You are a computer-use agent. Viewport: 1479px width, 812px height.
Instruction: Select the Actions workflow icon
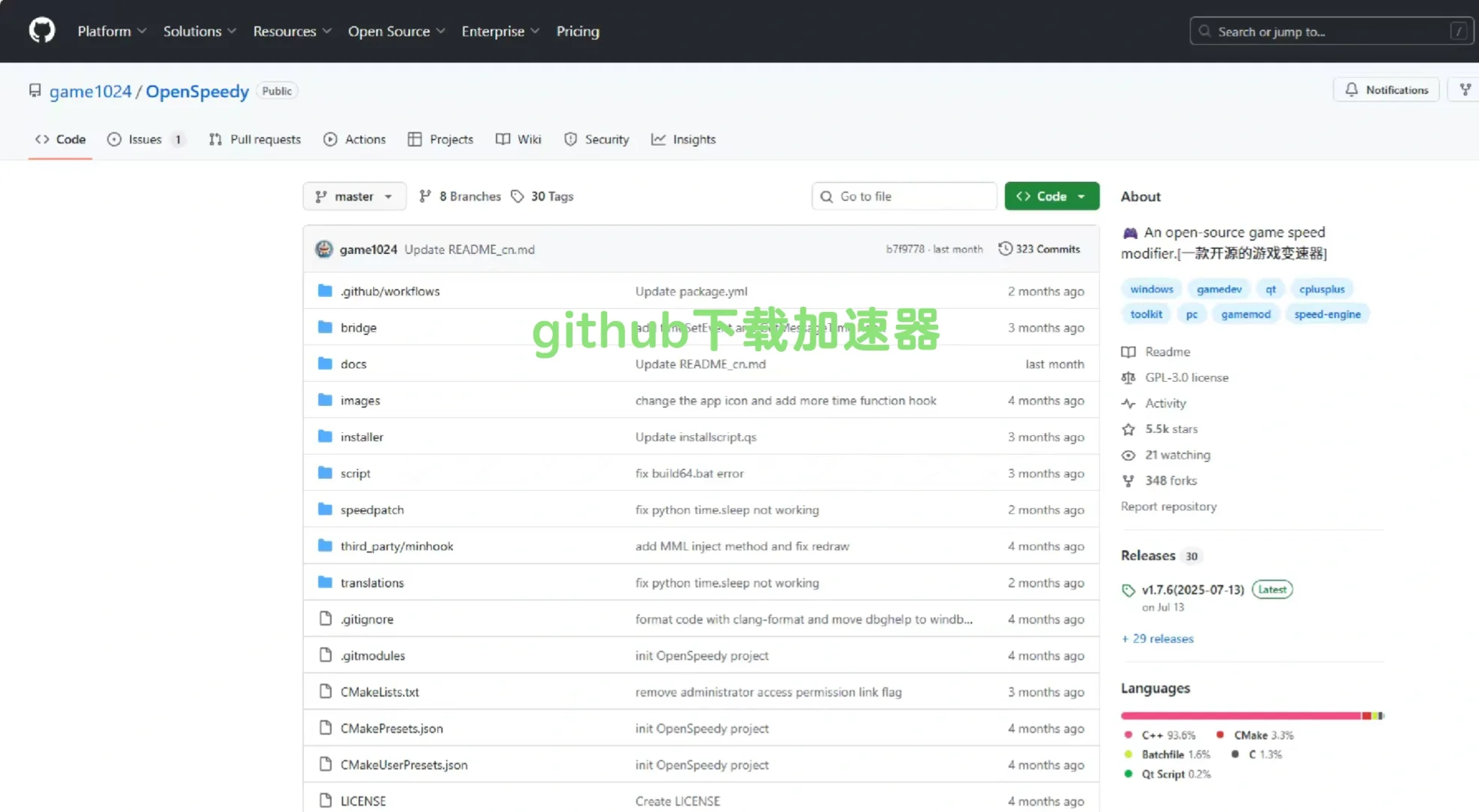[x=330, y=139]
